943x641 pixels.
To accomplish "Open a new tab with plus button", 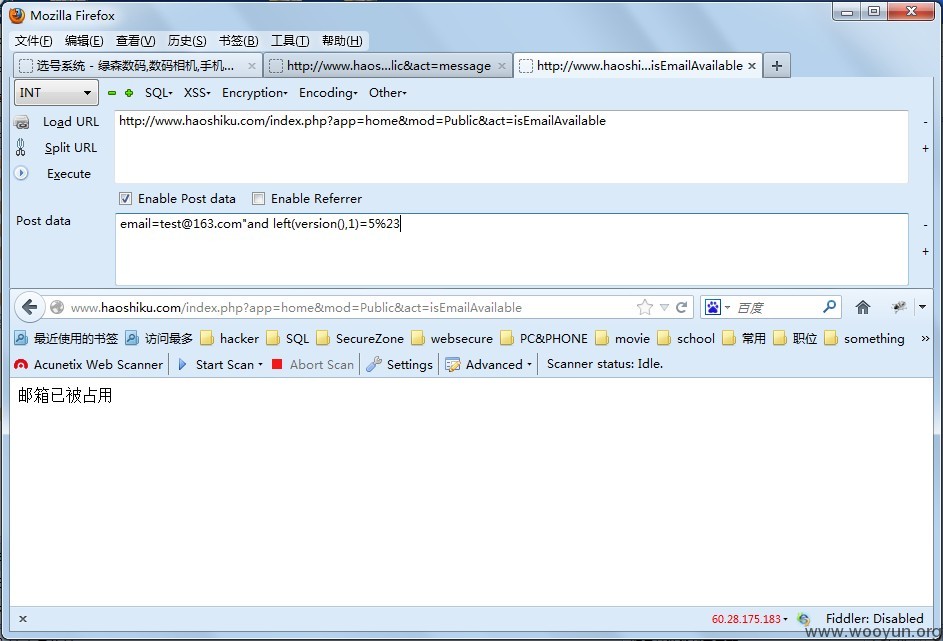I will pos(777,66).
